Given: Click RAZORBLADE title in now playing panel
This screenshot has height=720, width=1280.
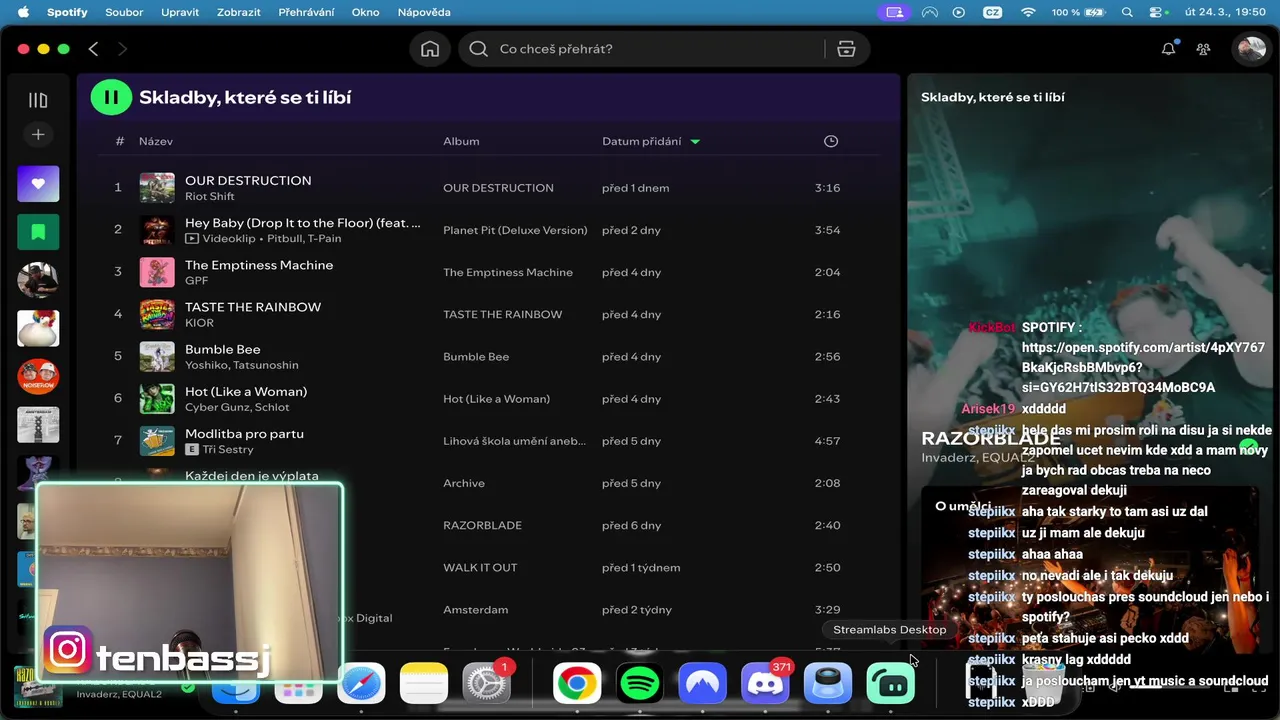Looking at the screenshot, I should coord(991,438).
